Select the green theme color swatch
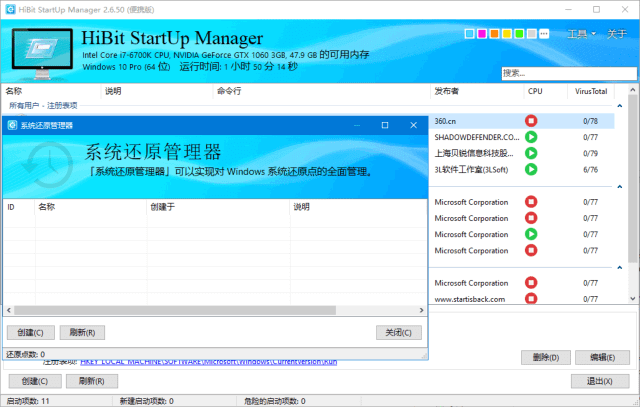 tap(519, 34)
